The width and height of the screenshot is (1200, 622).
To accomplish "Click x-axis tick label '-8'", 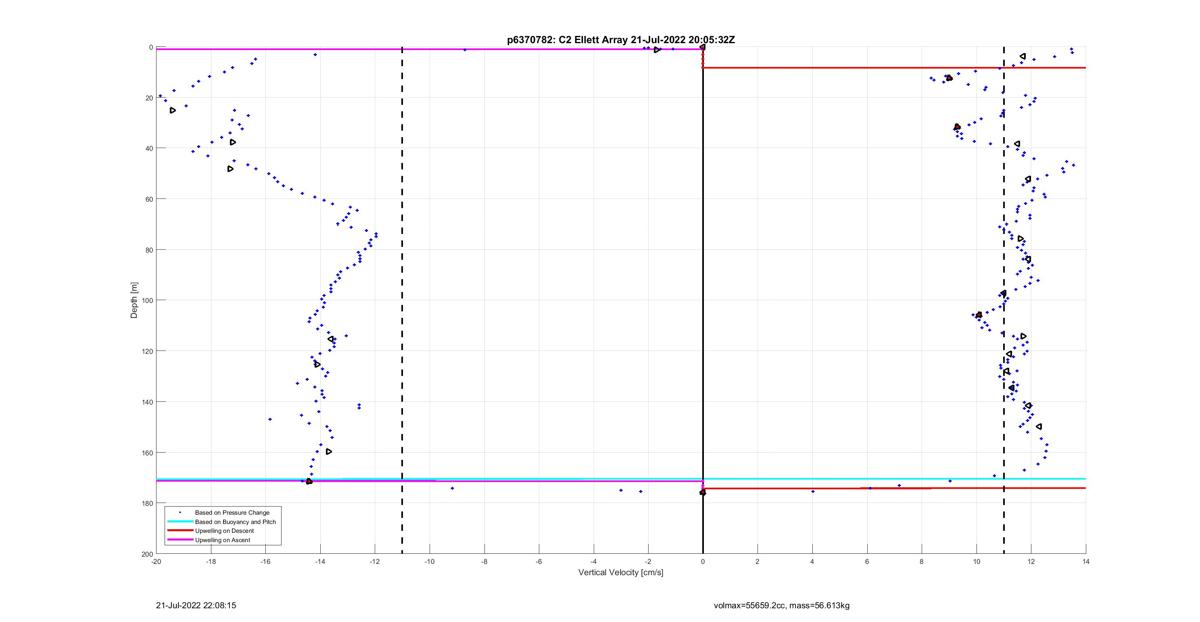I will (x=484, y=562).
